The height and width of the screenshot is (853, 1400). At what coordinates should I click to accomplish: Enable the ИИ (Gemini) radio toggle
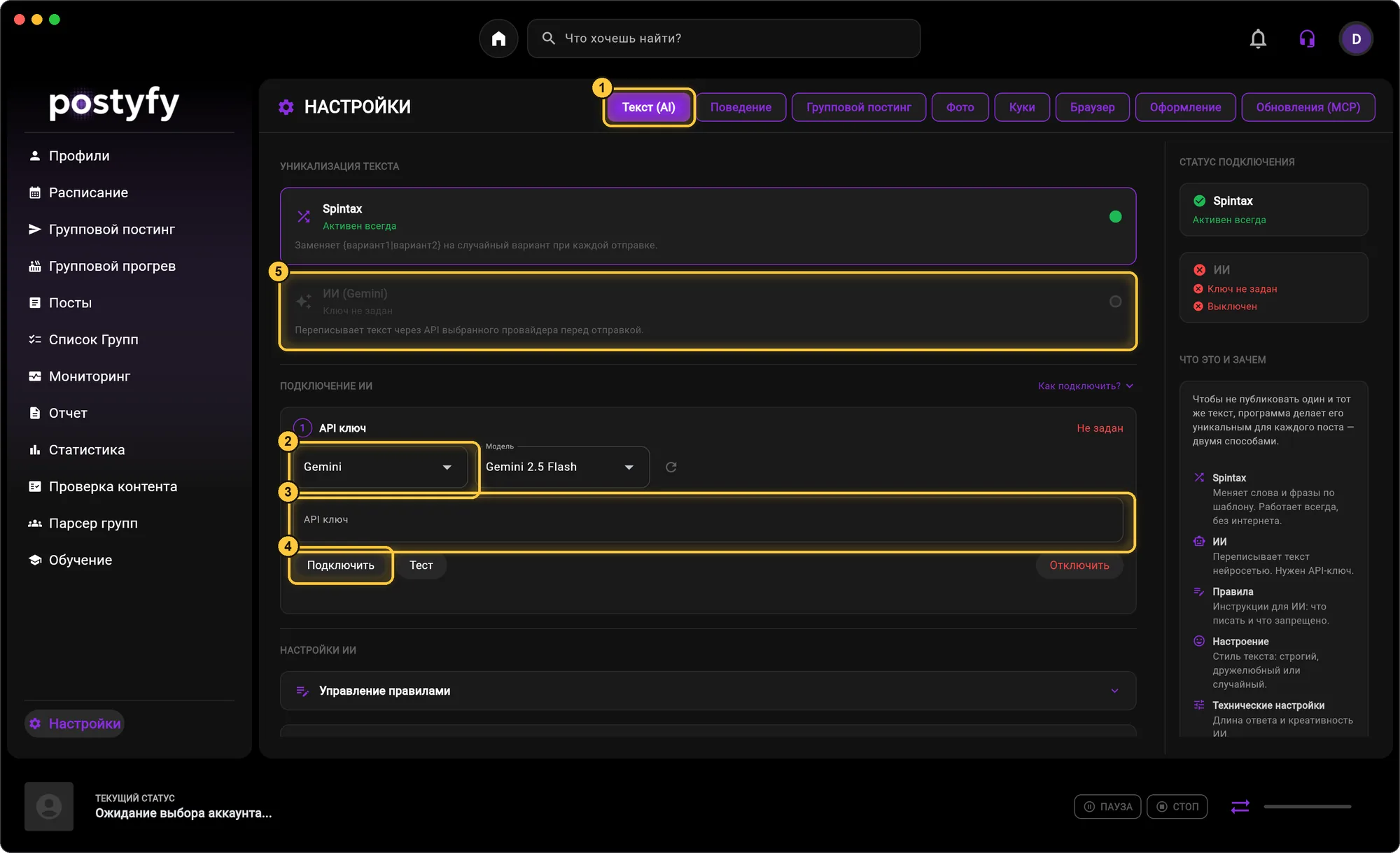[1115, 302]
